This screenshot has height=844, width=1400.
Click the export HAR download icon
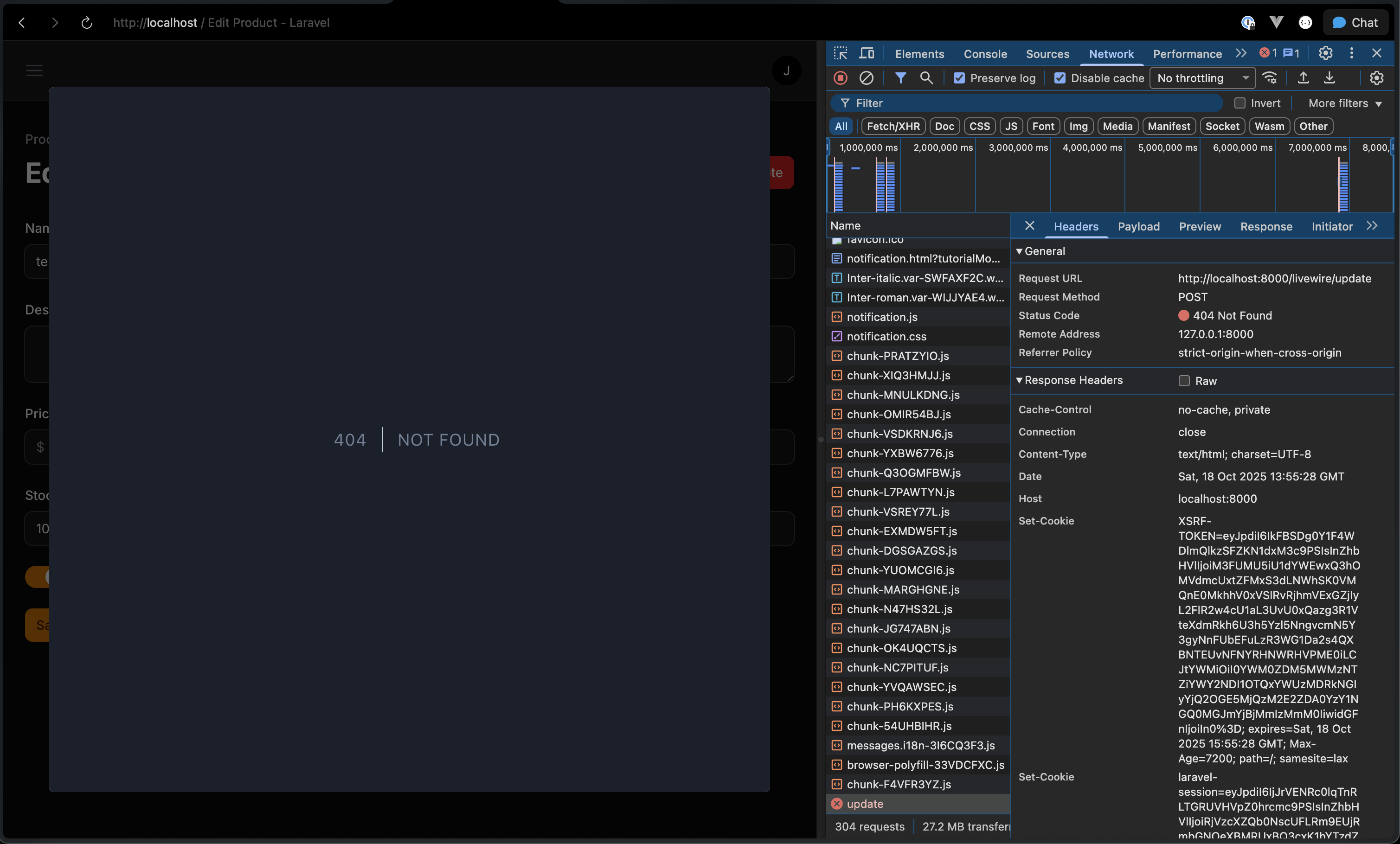click(1329, 78)
